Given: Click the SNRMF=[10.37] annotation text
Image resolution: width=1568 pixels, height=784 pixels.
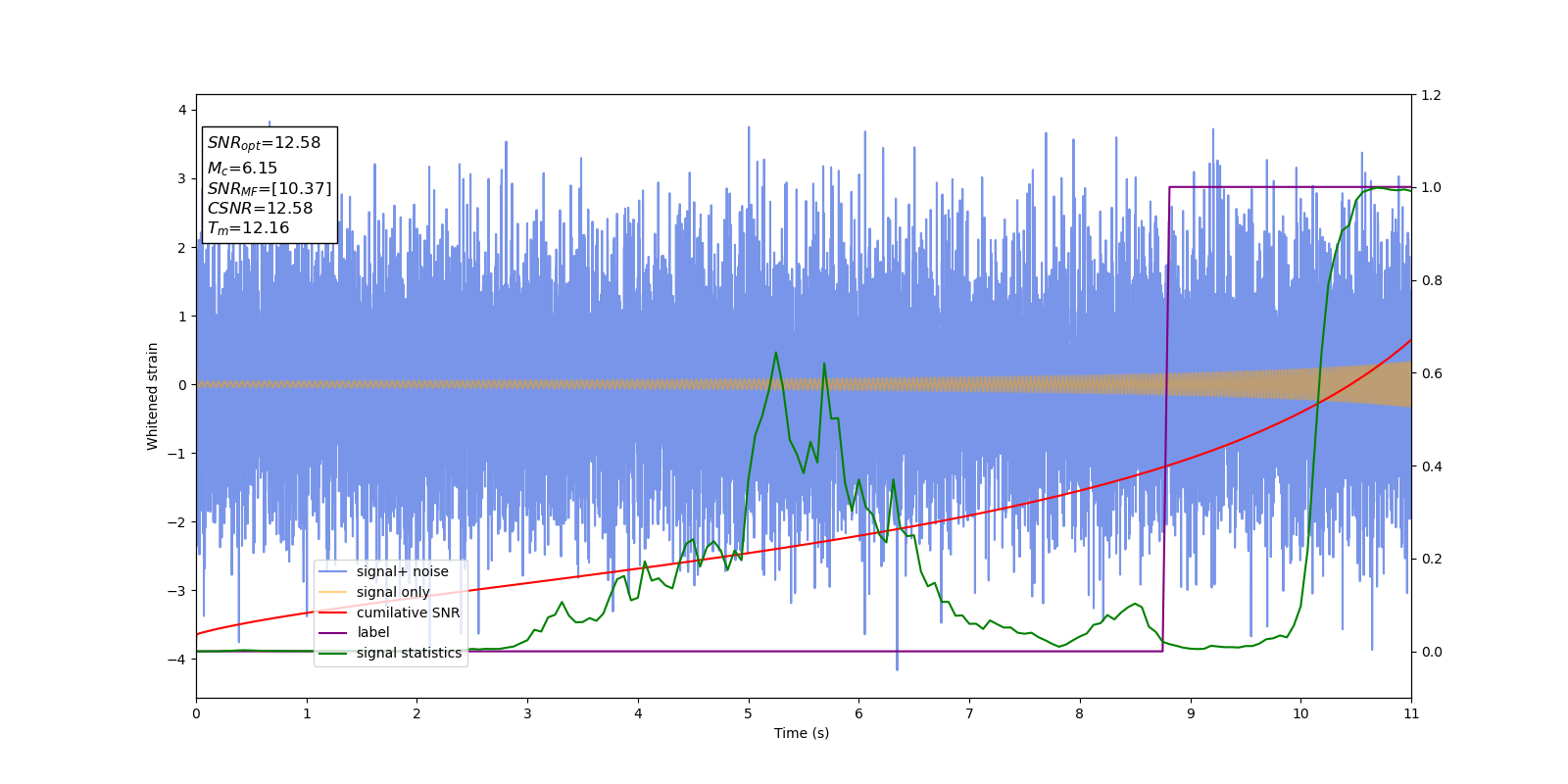Looking at the screenshot, I should (269, 188).
